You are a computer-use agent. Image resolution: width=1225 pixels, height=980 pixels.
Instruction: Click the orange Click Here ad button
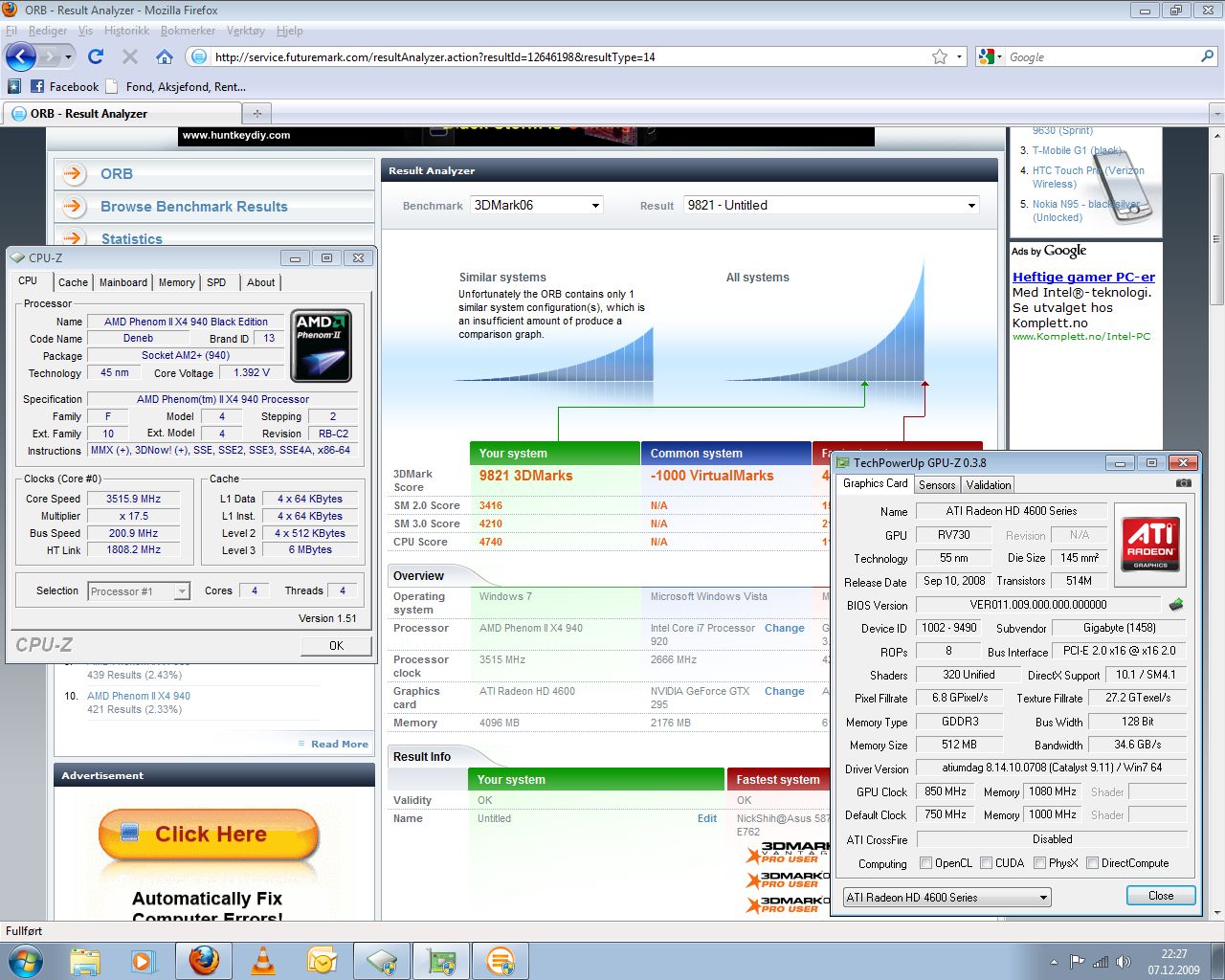click(210, 835)
